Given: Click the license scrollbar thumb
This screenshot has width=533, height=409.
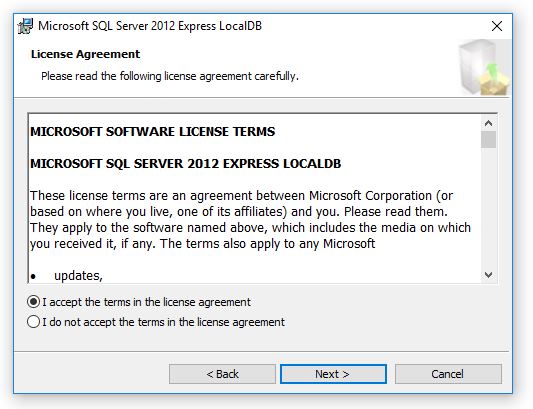Looking at the screenshot, I should pos(488,139).
